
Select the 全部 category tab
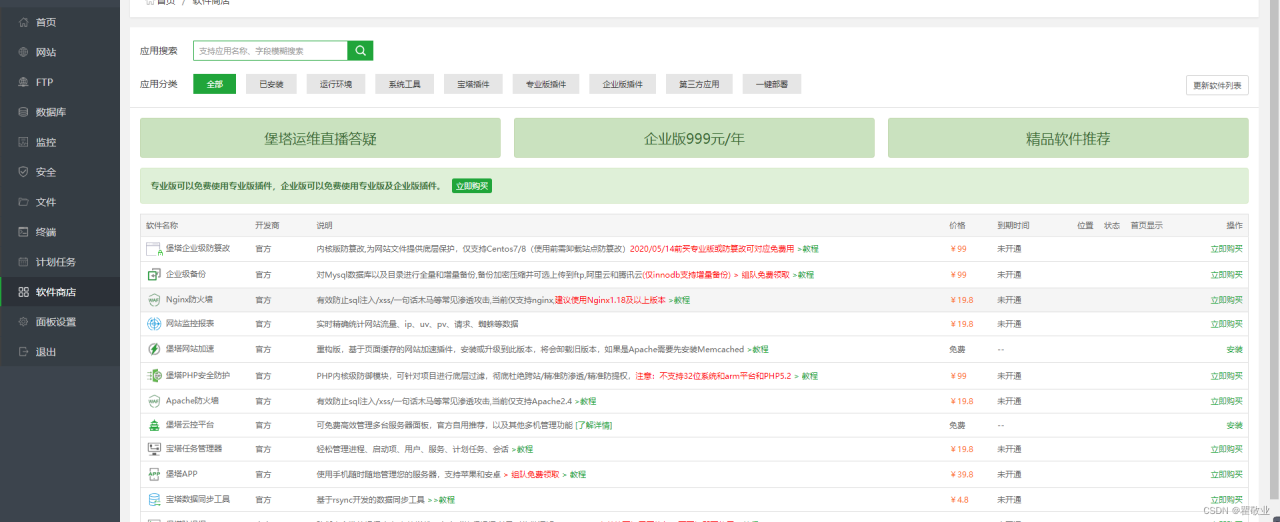[x=214, y=84]
